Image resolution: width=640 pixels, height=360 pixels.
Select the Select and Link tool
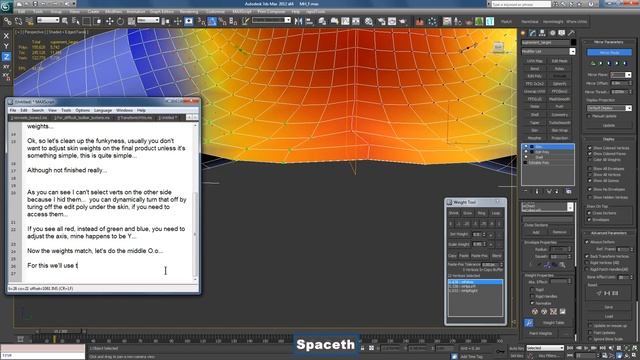[7, 21]
